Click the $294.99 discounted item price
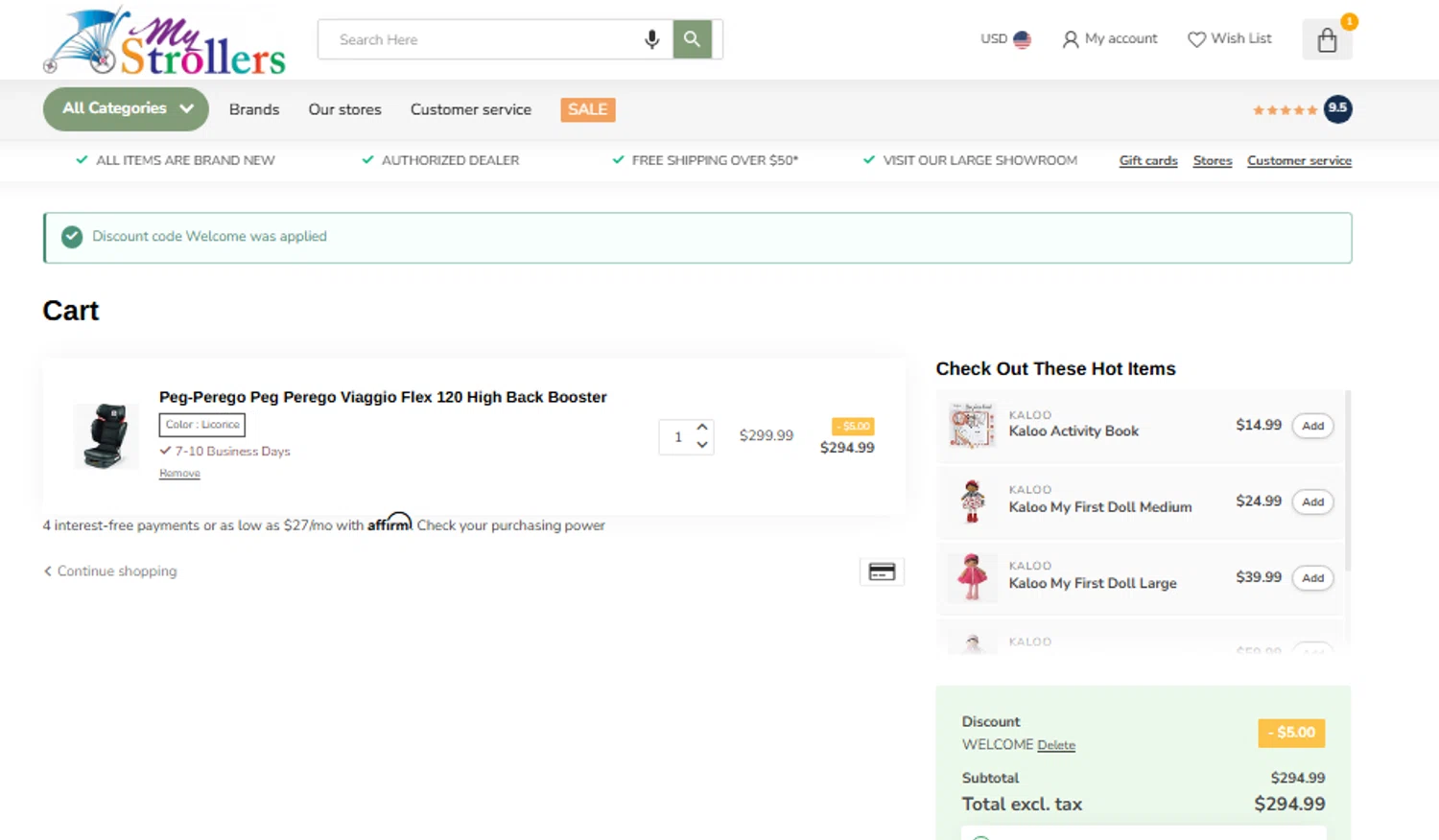This screenshot has width=1439, height=840. tap(847, 448)
